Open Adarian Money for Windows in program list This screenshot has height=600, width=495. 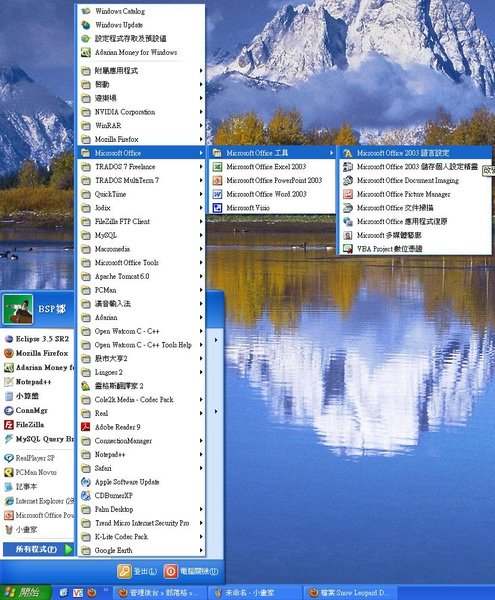[x=141, y=52]
